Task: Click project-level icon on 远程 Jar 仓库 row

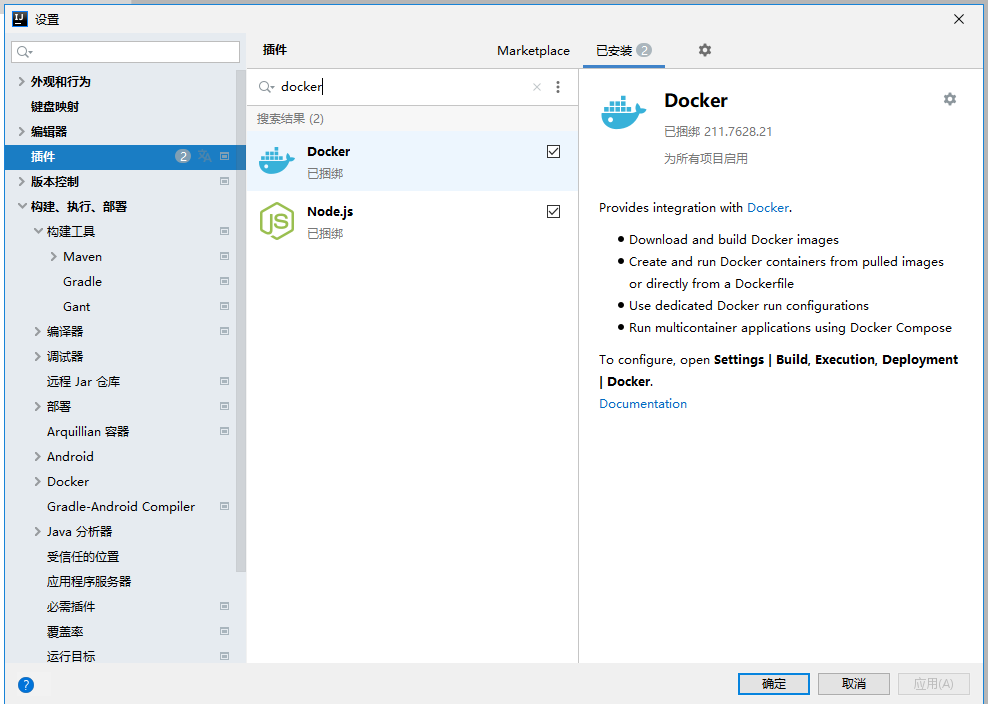Action: (224, 381)
